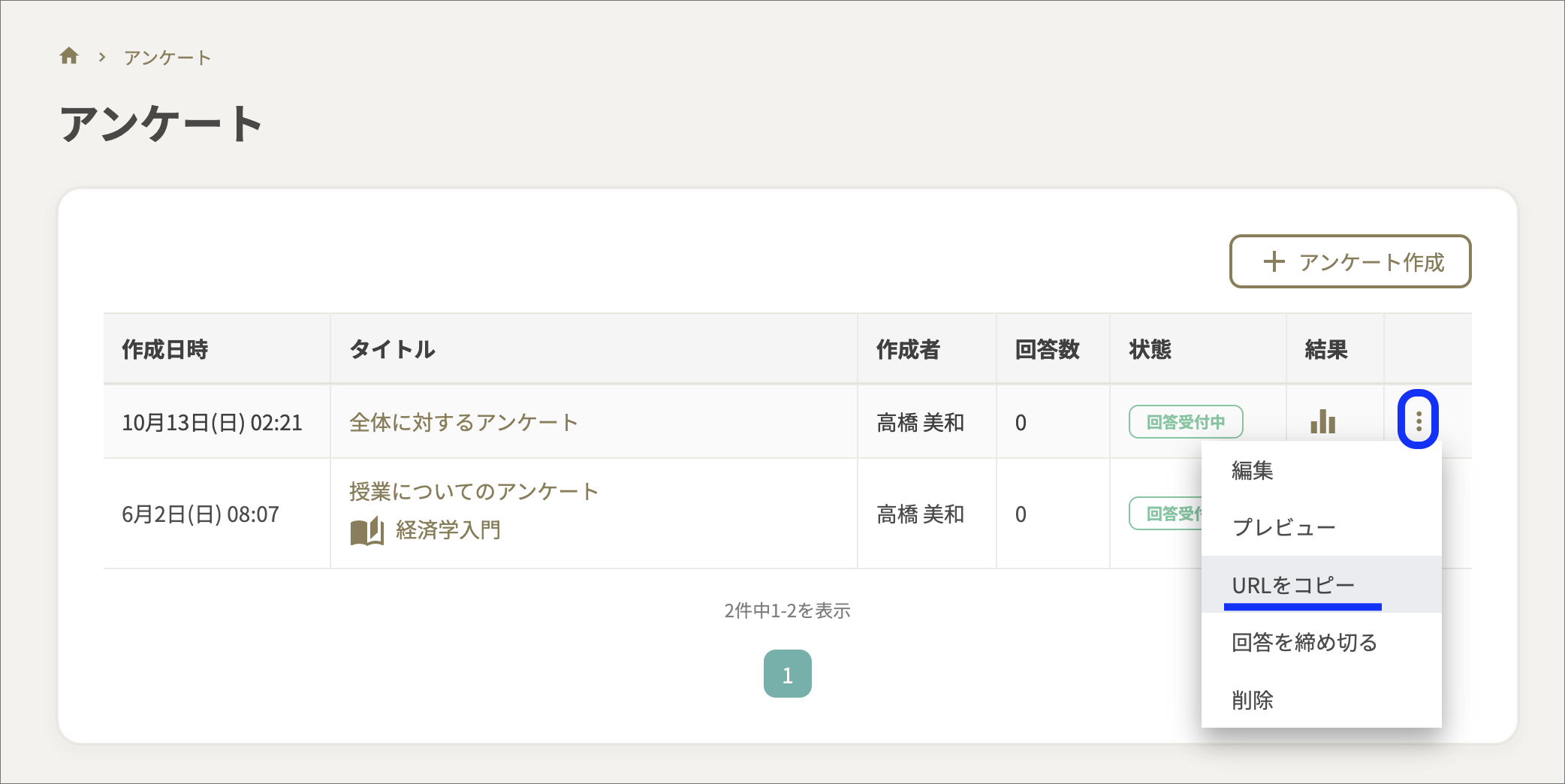Click 高橋 美和 in 授業についてのアンケート row
Image resolution: width=1565 pixels, height=784 pixels.
coord(920,514)
